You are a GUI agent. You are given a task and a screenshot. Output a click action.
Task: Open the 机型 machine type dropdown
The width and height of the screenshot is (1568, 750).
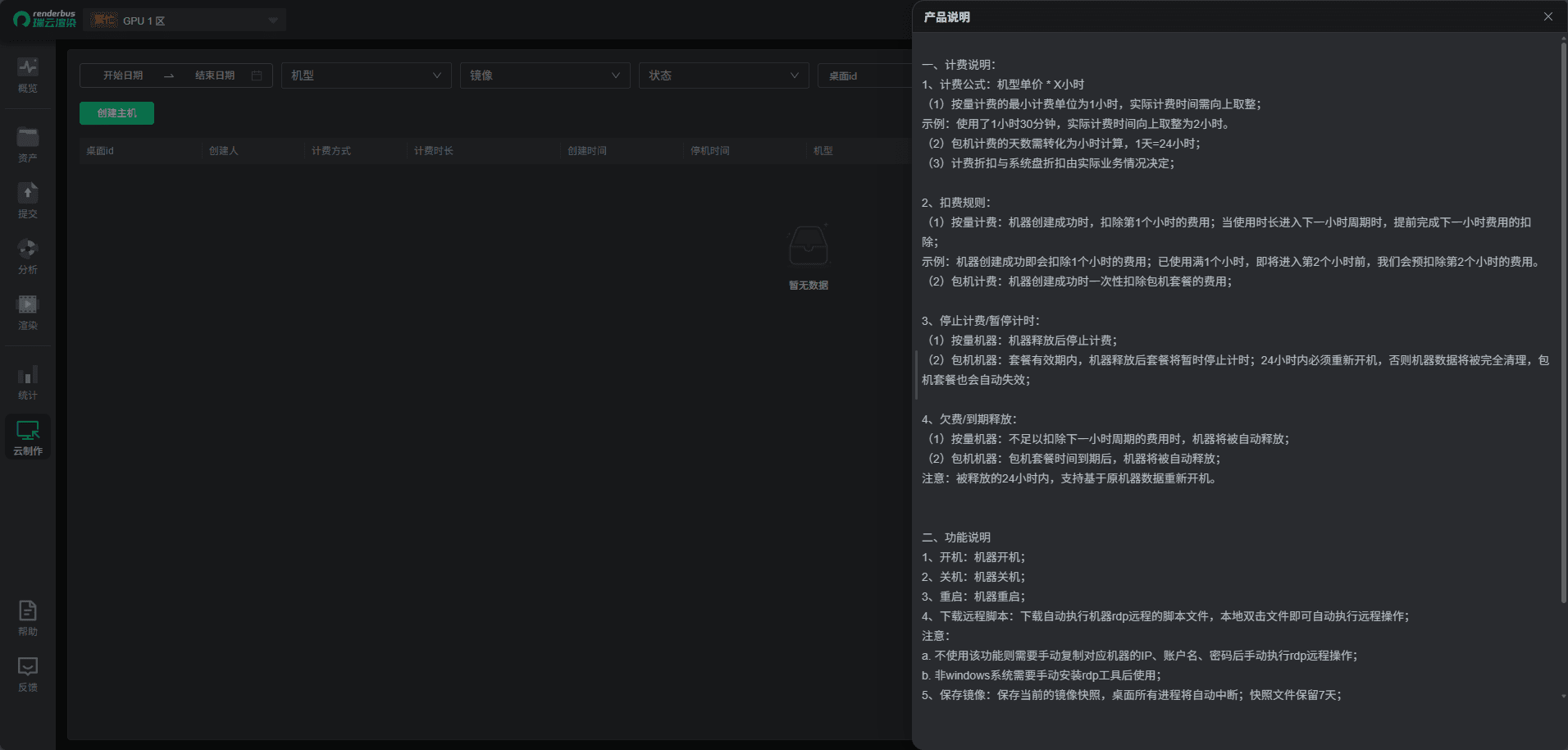pyautogui.click(x=366, y=75)
